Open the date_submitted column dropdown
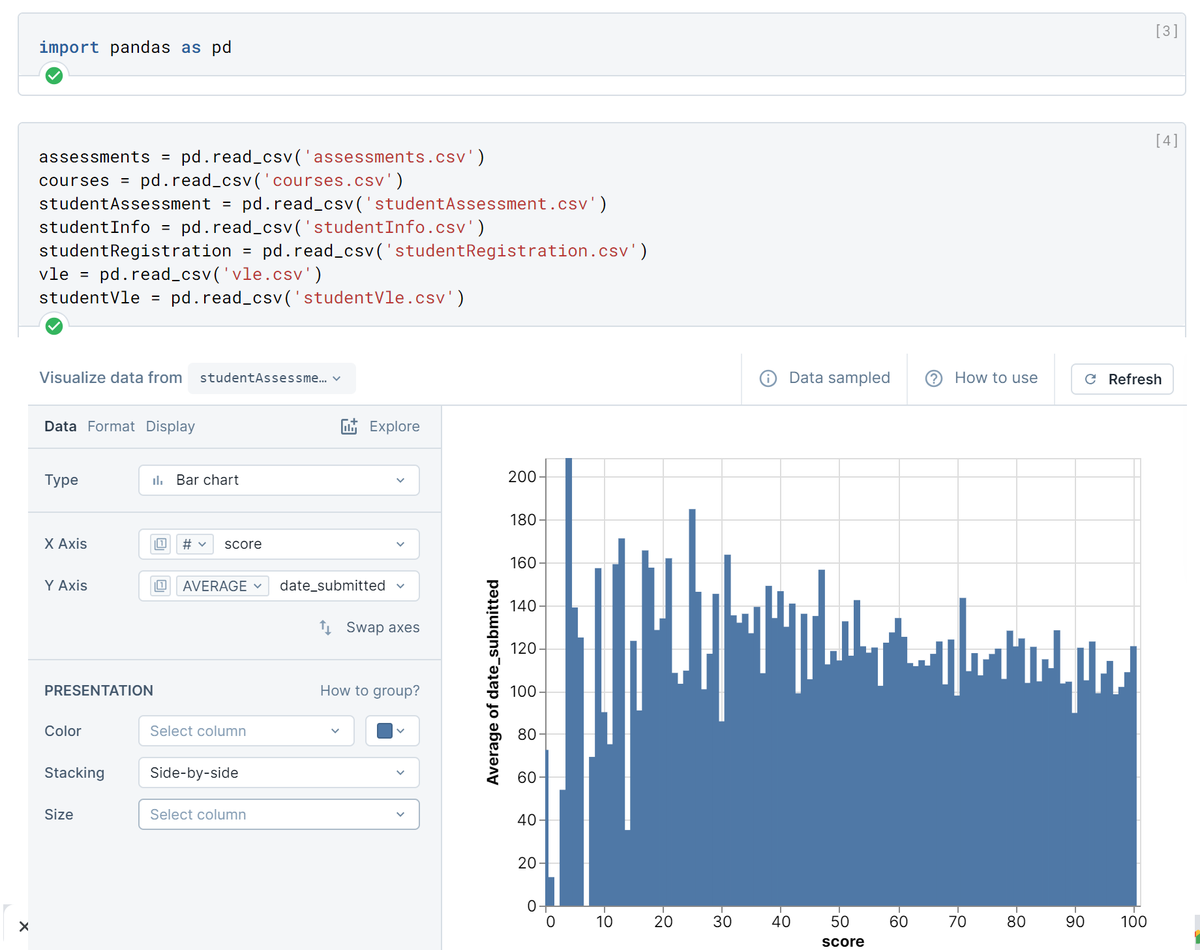This screenshot has height=950, width=1200. click(x=343, y=586)
